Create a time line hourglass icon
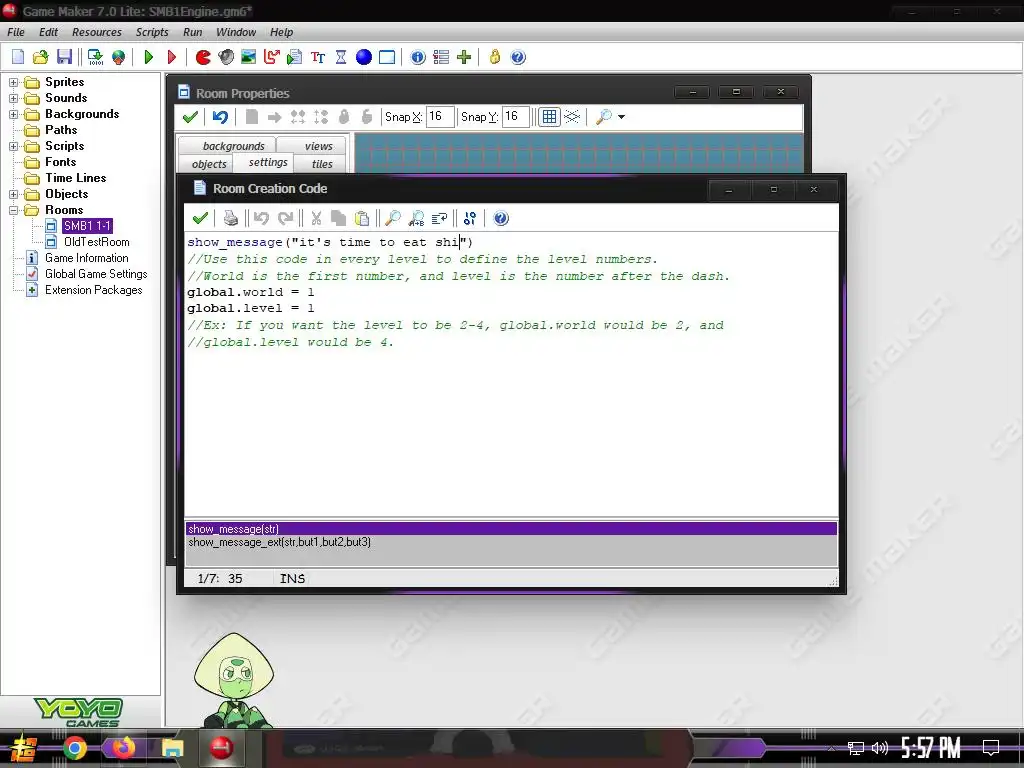 point(341,57)
